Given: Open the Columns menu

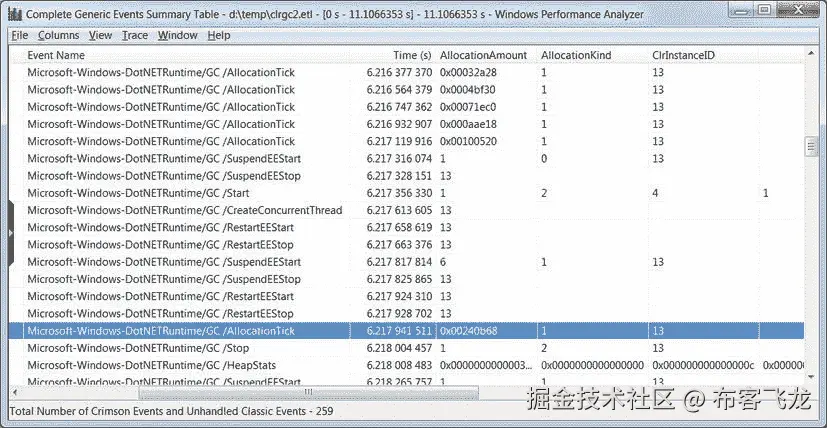Looking at the screenshot, I should [x=59, y=35].
